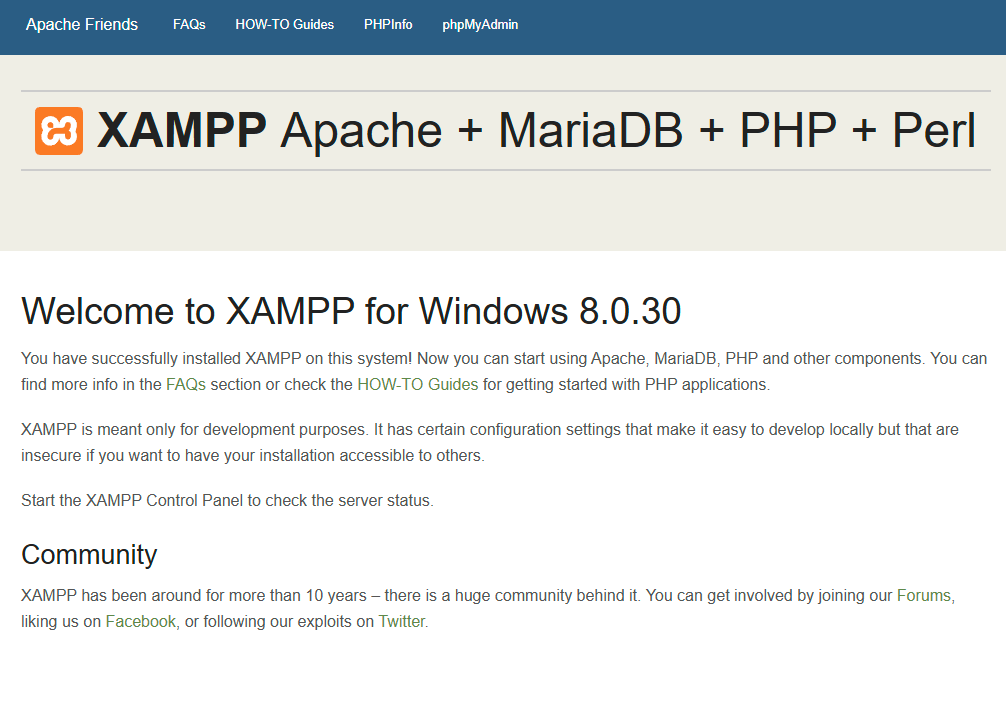Open the Twitter link

pos(401,621)
